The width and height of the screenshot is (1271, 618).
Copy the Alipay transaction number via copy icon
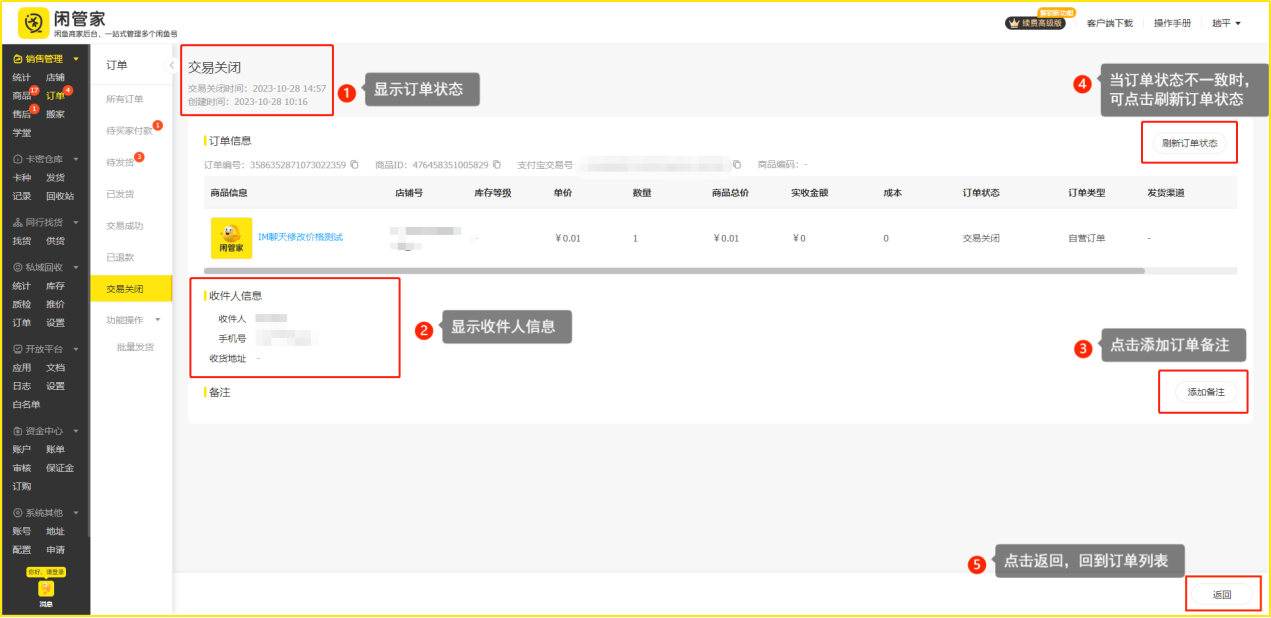pos(737,164)
